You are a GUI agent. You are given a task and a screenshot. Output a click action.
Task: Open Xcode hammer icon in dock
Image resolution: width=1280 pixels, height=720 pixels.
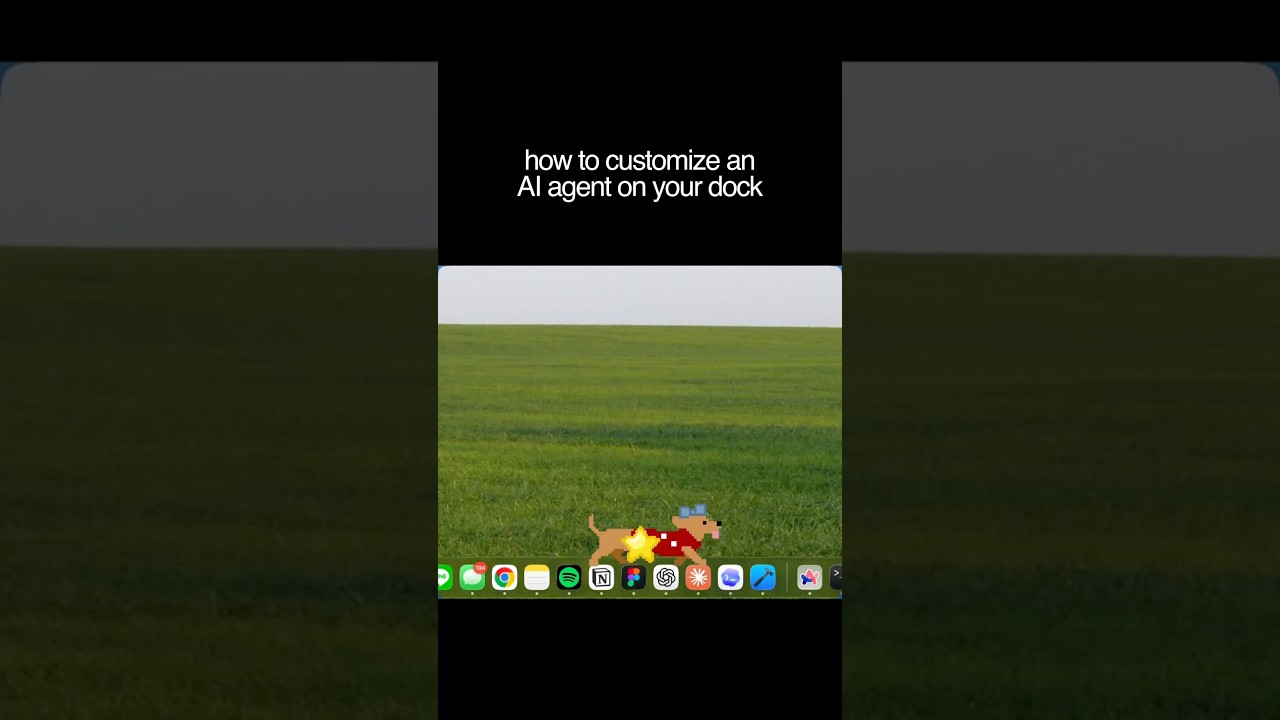pyautogui.click(x=763, y=577)
